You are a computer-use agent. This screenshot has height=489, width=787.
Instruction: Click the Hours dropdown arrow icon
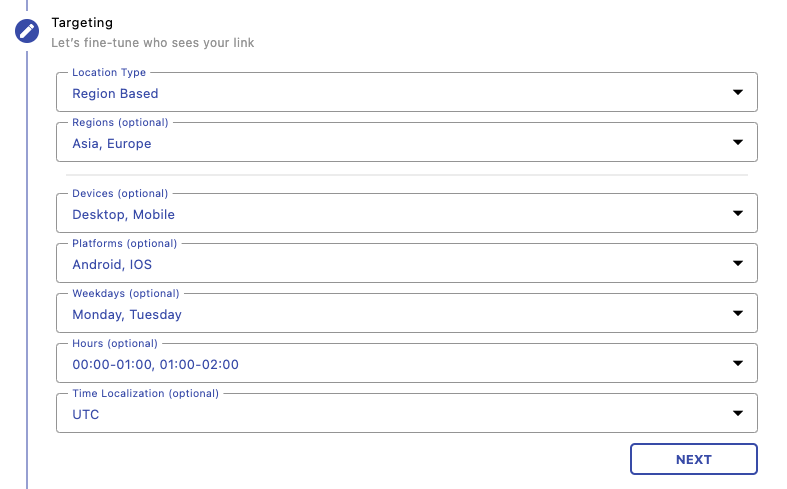point(737,364)
